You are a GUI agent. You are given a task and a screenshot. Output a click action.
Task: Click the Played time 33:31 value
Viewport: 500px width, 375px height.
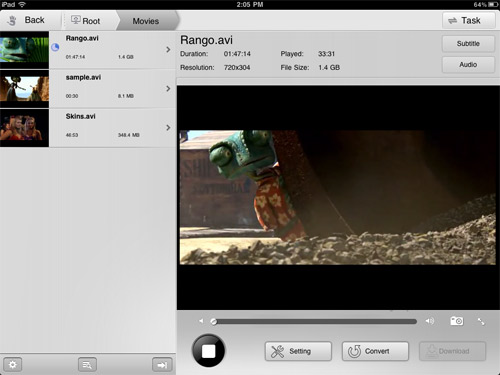click(x=326, y=54)
